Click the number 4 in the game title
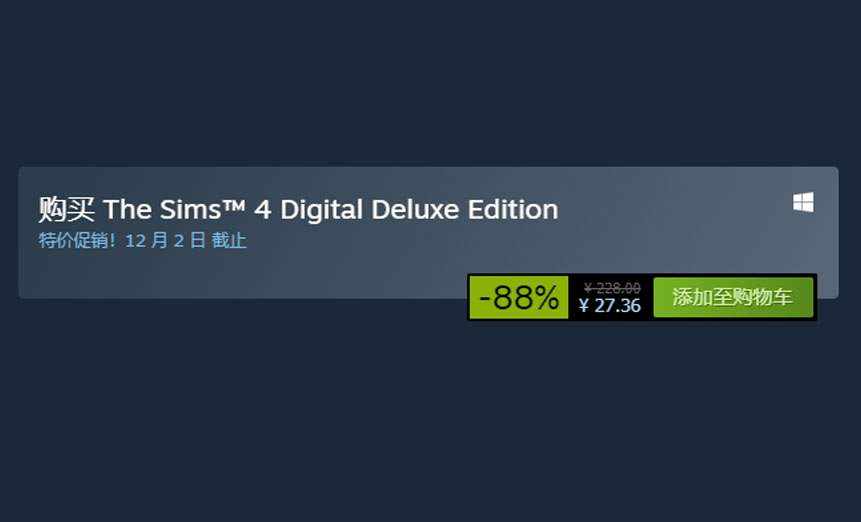Image resolution: width=861 pixels, height=522 pixels. click(262, 210)
